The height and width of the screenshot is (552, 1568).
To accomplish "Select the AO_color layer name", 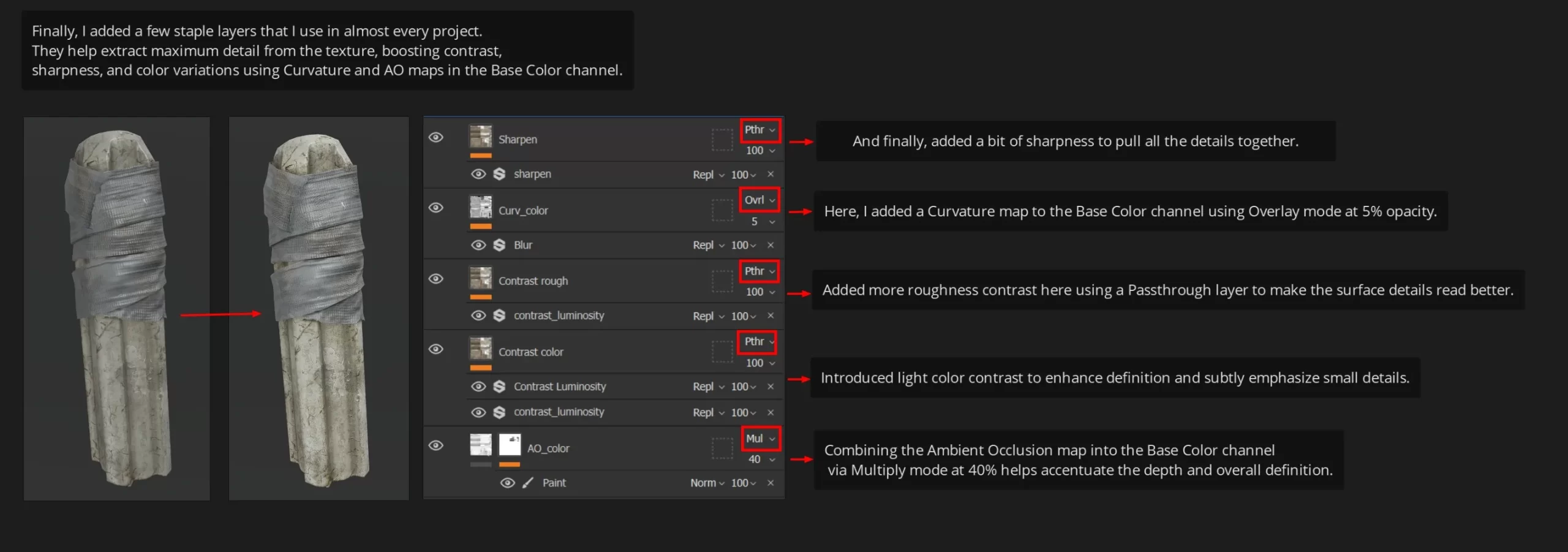I will click(548, 448).
